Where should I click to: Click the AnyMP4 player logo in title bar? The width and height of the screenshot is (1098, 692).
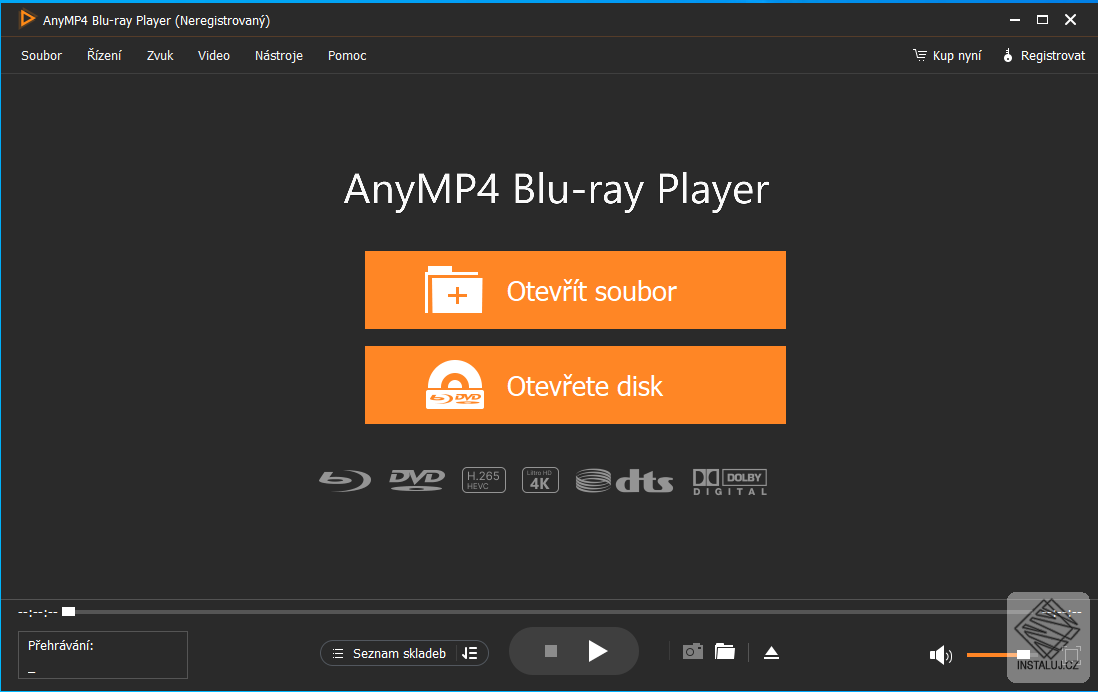pos(27,18)
